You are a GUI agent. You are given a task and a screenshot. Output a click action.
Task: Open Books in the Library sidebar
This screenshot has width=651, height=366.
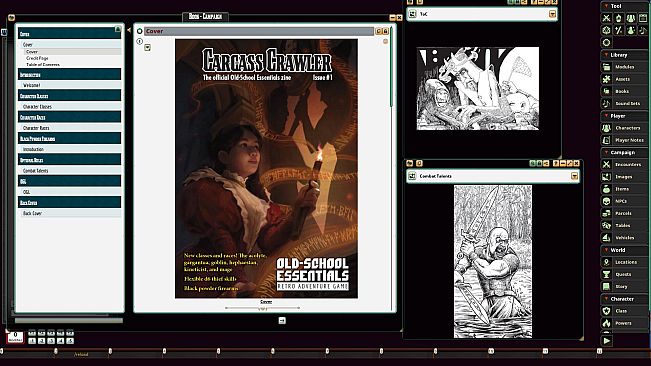[x=624, y=91]
